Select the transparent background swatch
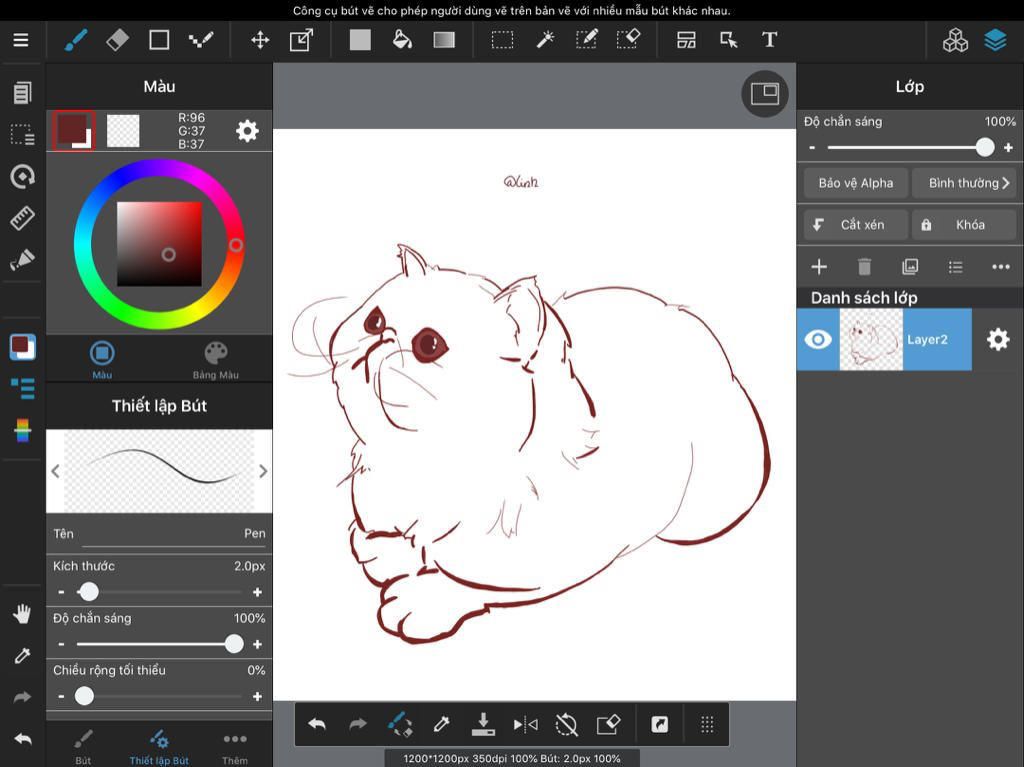The width and height of the screenshot is (1024, 767). pyautogui.click(x=123, y=131)
